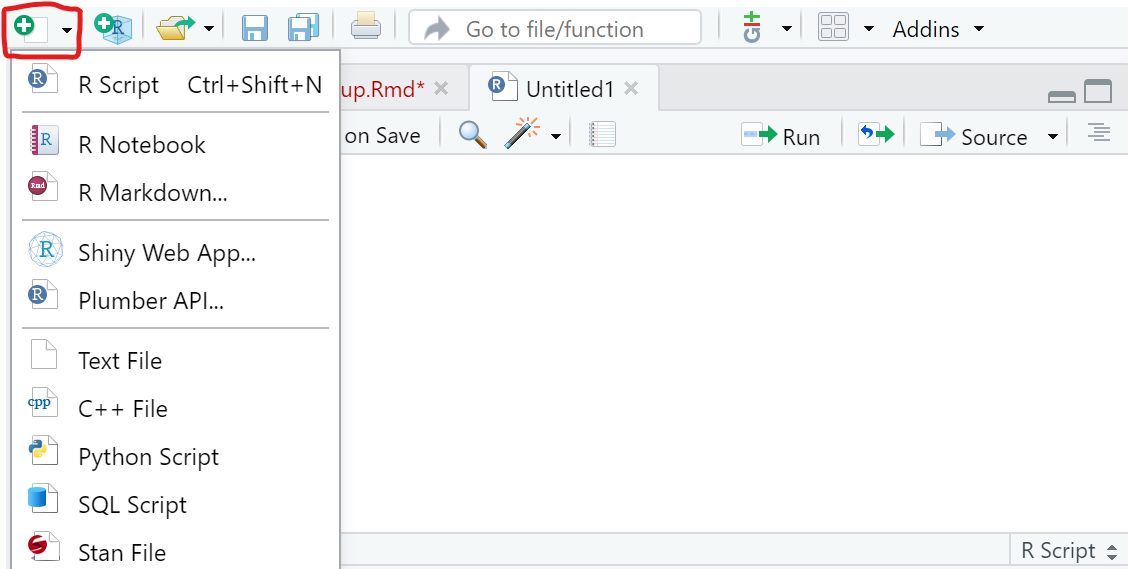This screenshot has width=1128, height=569.
Task: Switch to the Untitled1 tab
Action: pyautogui.click(x=569, y=89)
